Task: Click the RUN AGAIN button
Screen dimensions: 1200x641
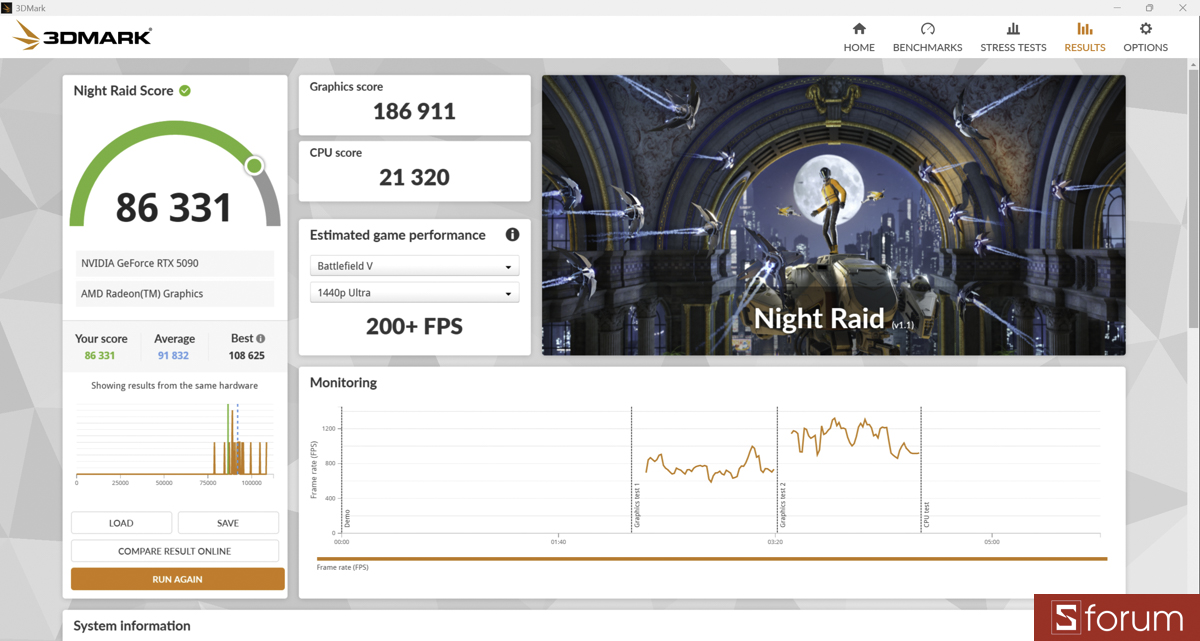Action: click(x=178, y=579)
